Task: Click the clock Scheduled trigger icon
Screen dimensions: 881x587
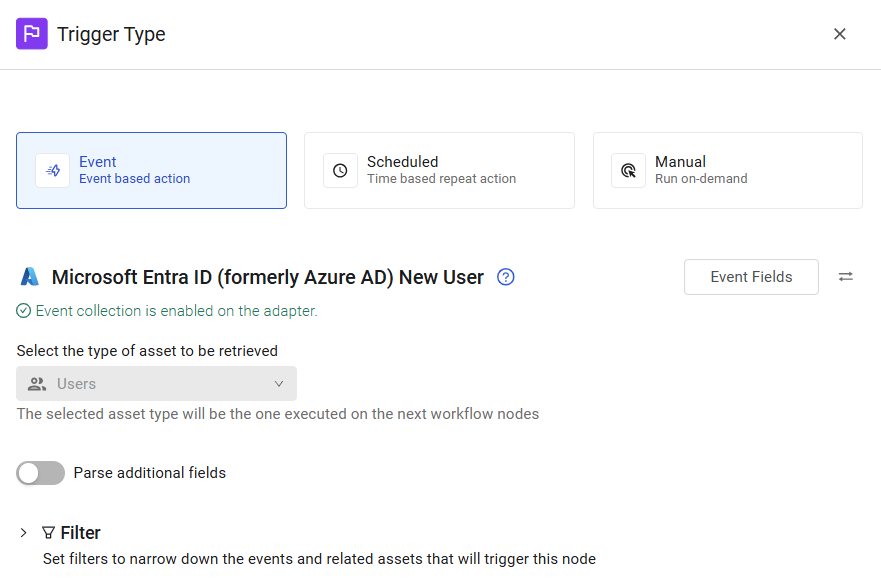Action: point(340,170)
